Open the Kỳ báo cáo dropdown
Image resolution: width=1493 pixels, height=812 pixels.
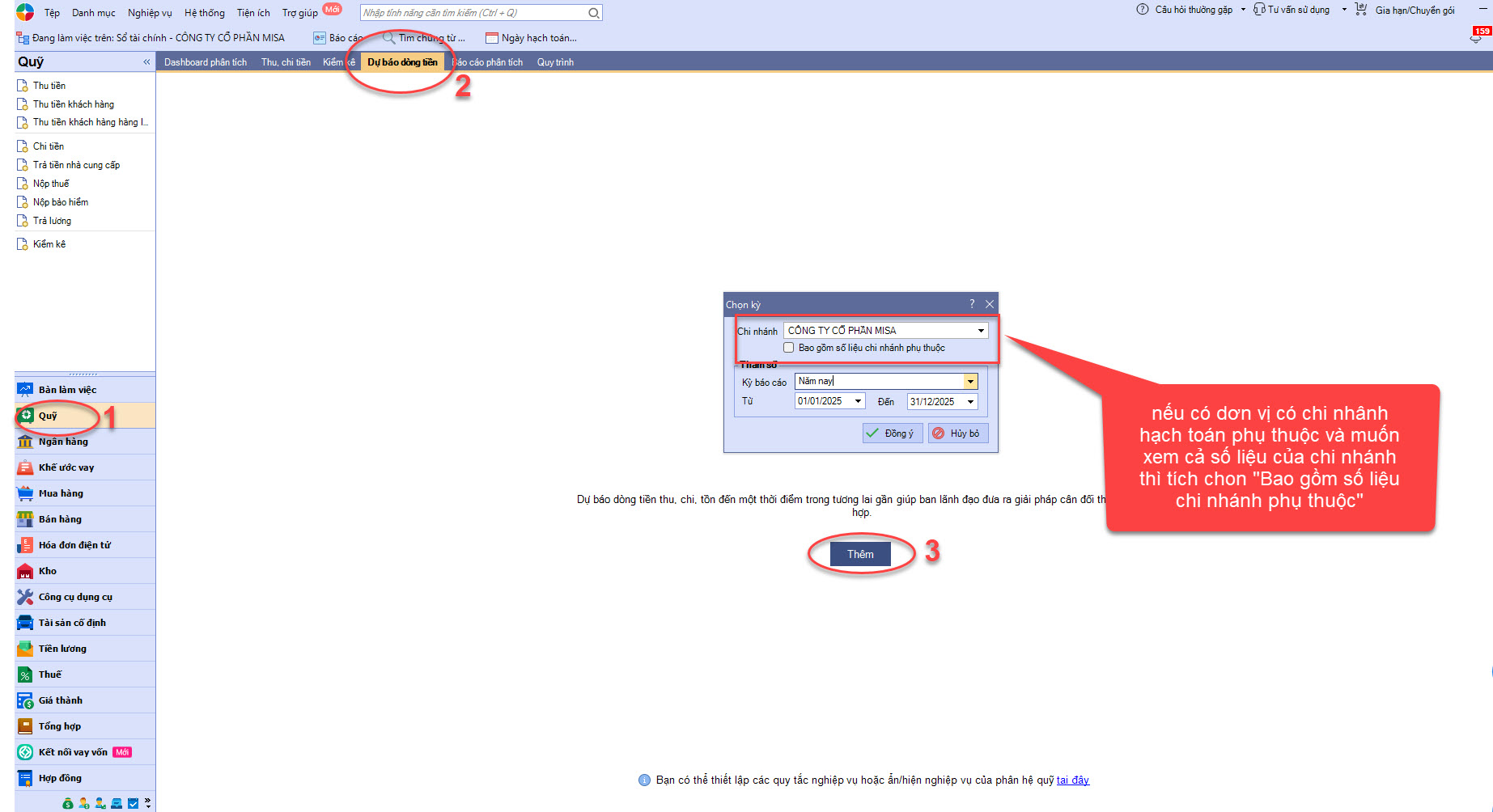970,382
